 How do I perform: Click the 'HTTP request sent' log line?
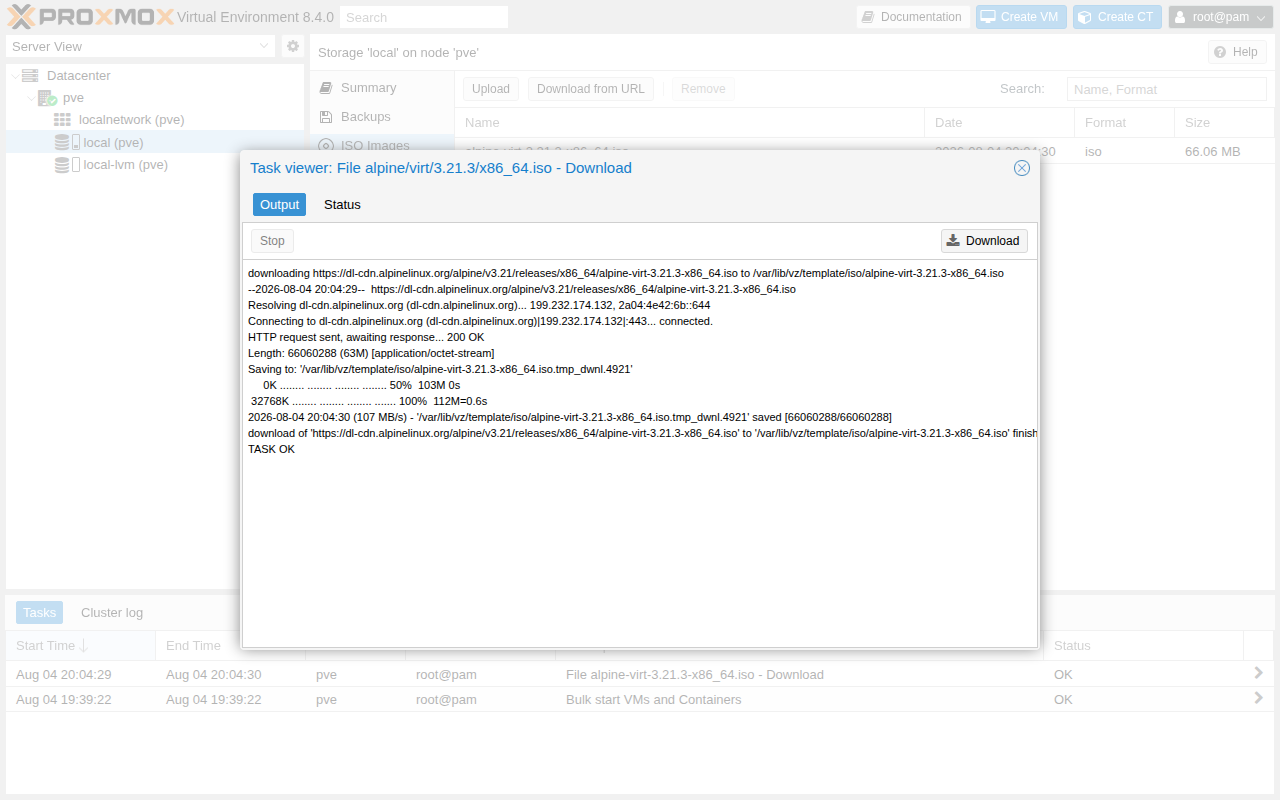point(366,337)
